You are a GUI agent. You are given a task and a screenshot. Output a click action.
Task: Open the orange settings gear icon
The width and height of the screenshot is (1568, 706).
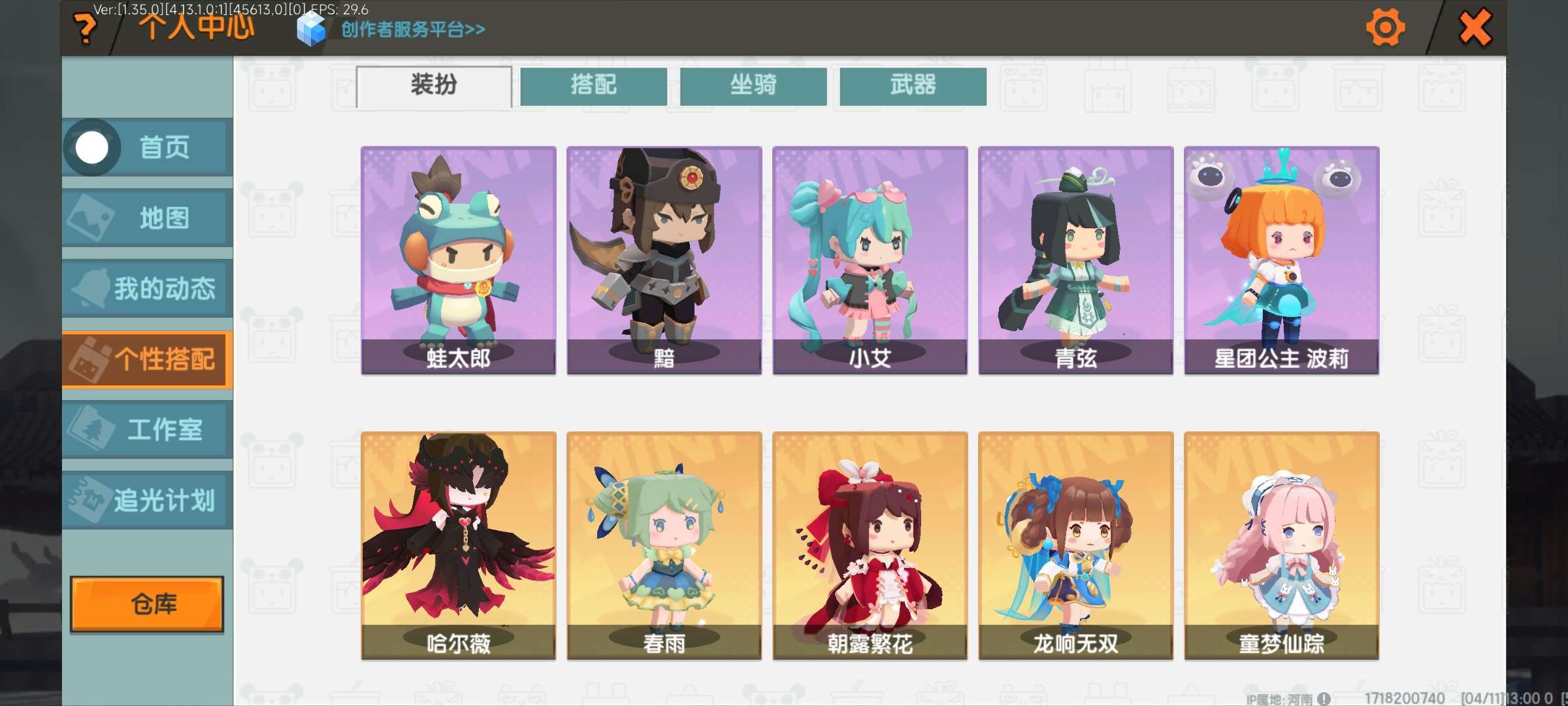[1385, 27]
